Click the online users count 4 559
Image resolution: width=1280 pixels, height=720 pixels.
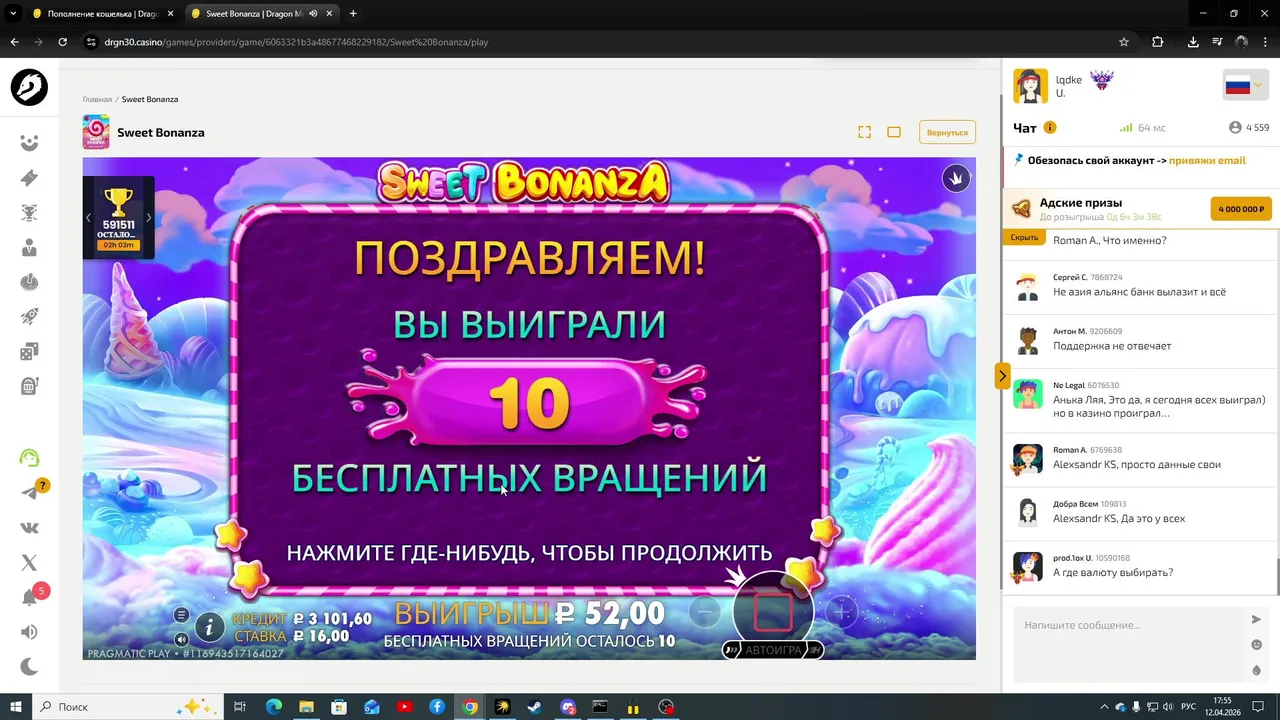point(1249,128)
